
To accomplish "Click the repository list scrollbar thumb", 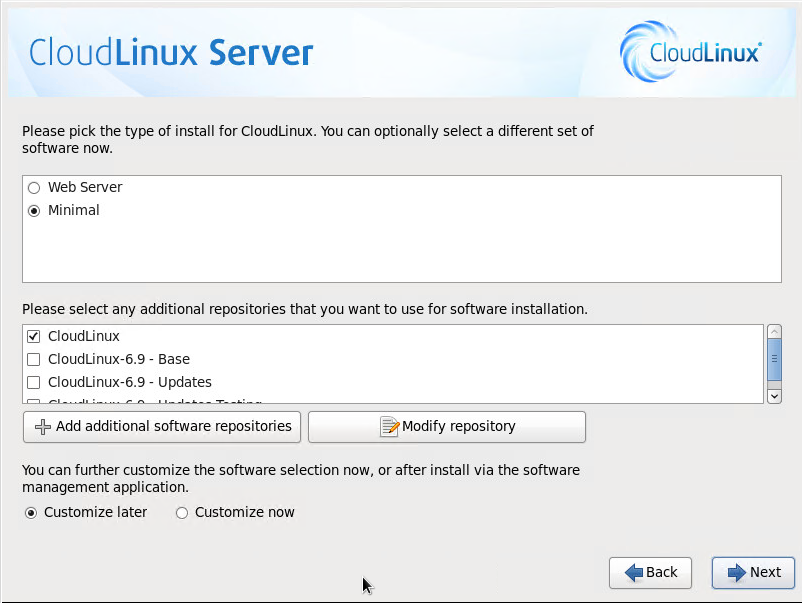I will tap(774, 360).
